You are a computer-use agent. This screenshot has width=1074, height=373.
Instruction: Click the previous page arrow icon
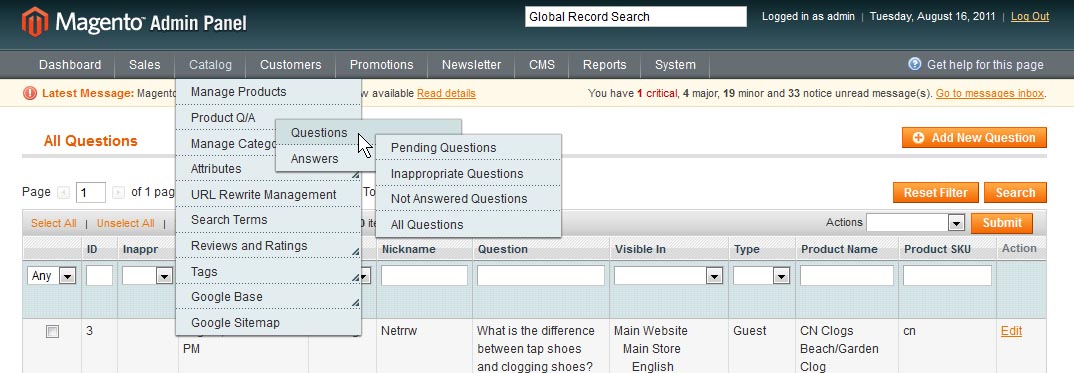[64, 193]
